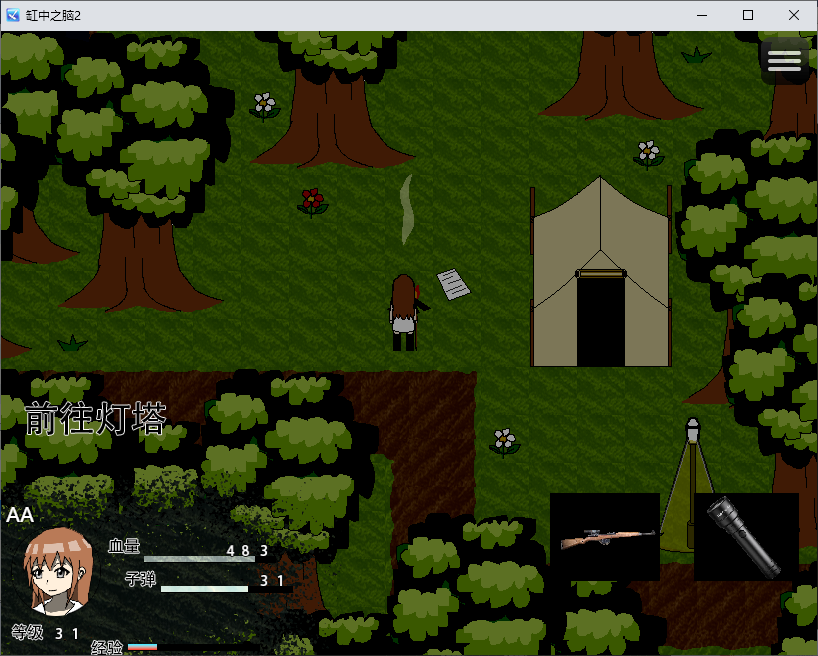
Task: Click the health bar labeled 血量
Action: [x=199, y=559]
